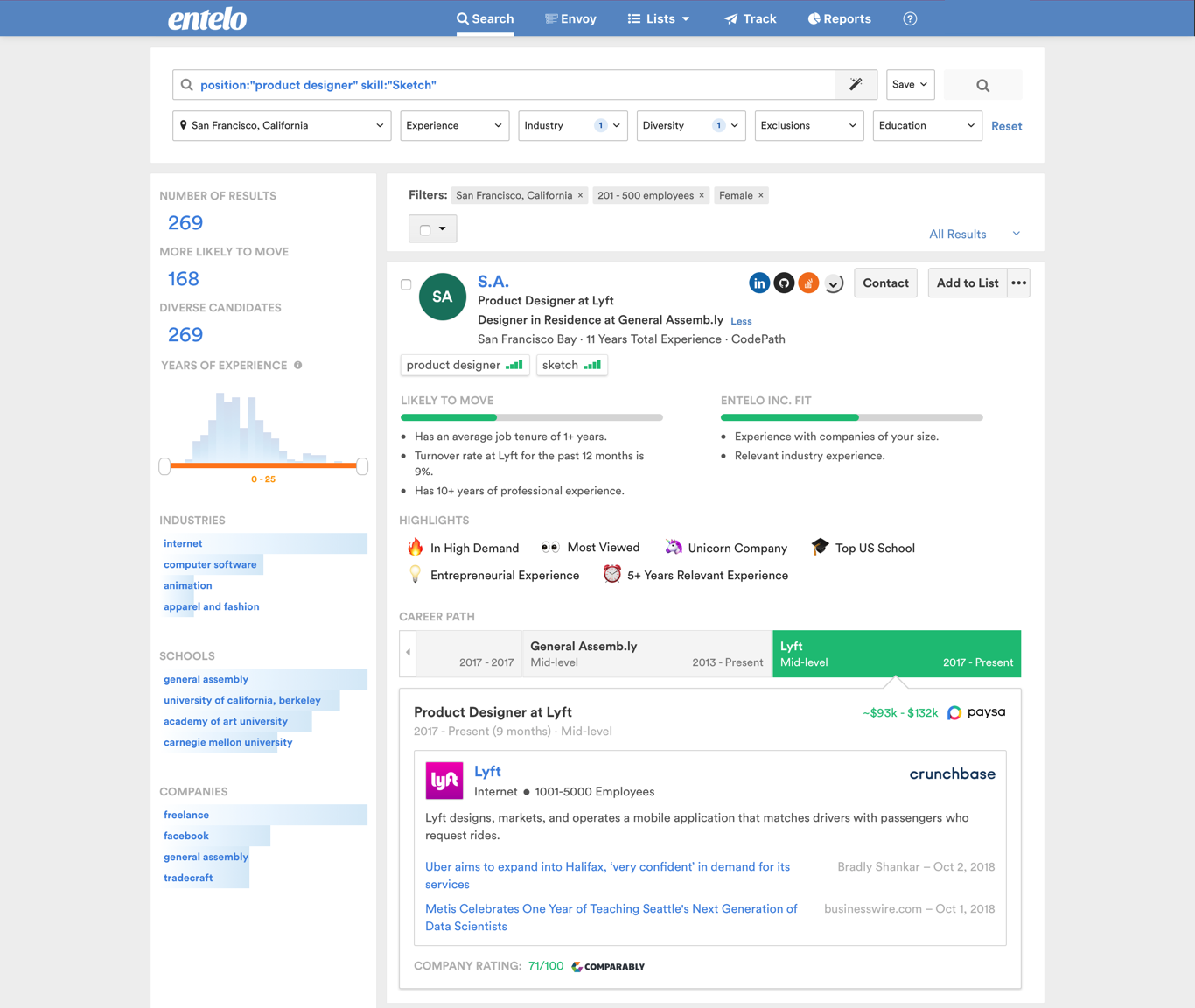
Task: Open the Education filter dropdown
Action: coord(926,126)
